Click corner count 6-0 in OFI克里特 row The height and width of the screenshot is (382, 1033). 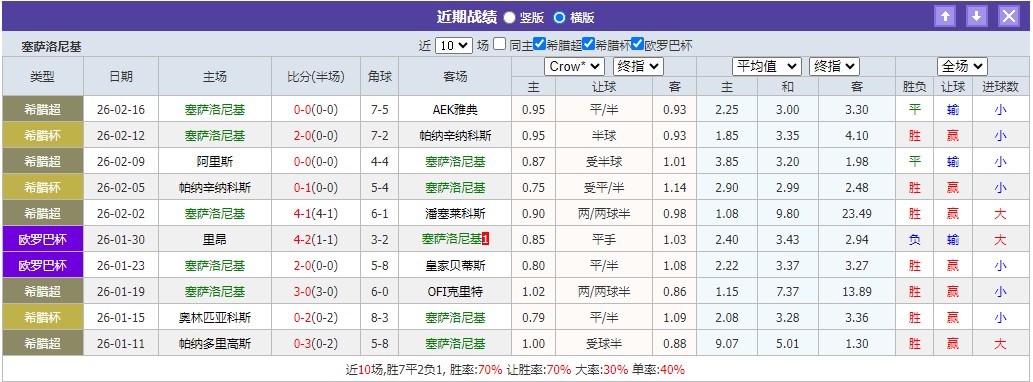click(379, 291)
